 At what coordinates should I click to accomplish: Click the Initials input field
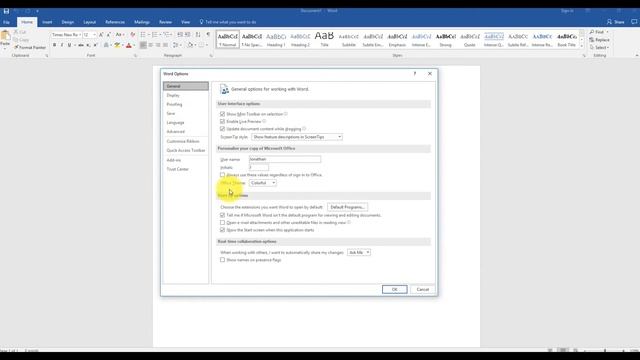tap(259, 167)
